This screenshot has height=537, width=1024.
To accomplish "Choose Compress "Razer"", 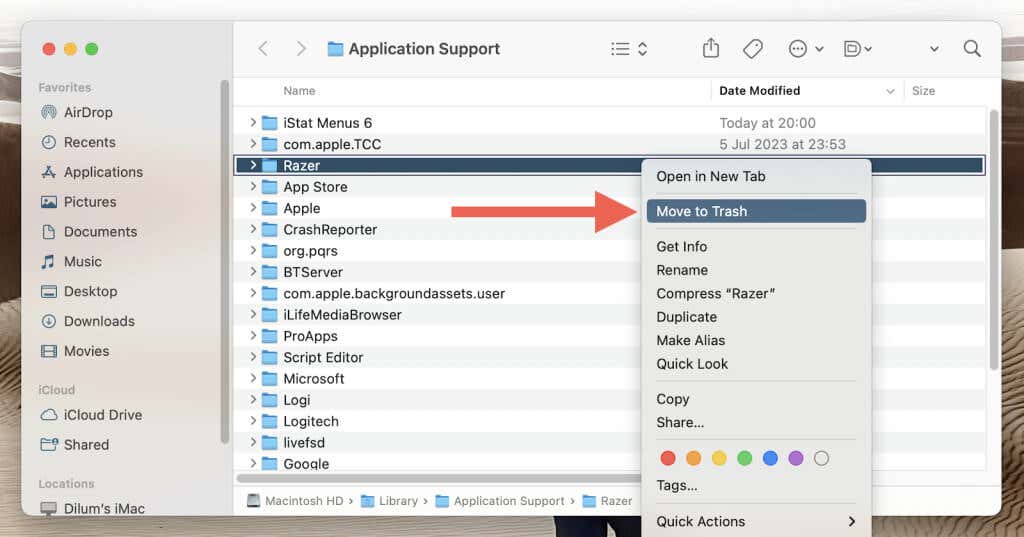I will pos(756,293).
